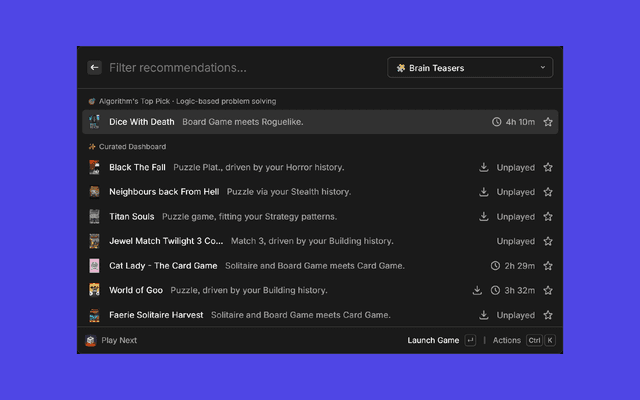Click Unplayed status for Neighbours back From Hell
Viewport: 640px width, 400px height.
[516, 192]
